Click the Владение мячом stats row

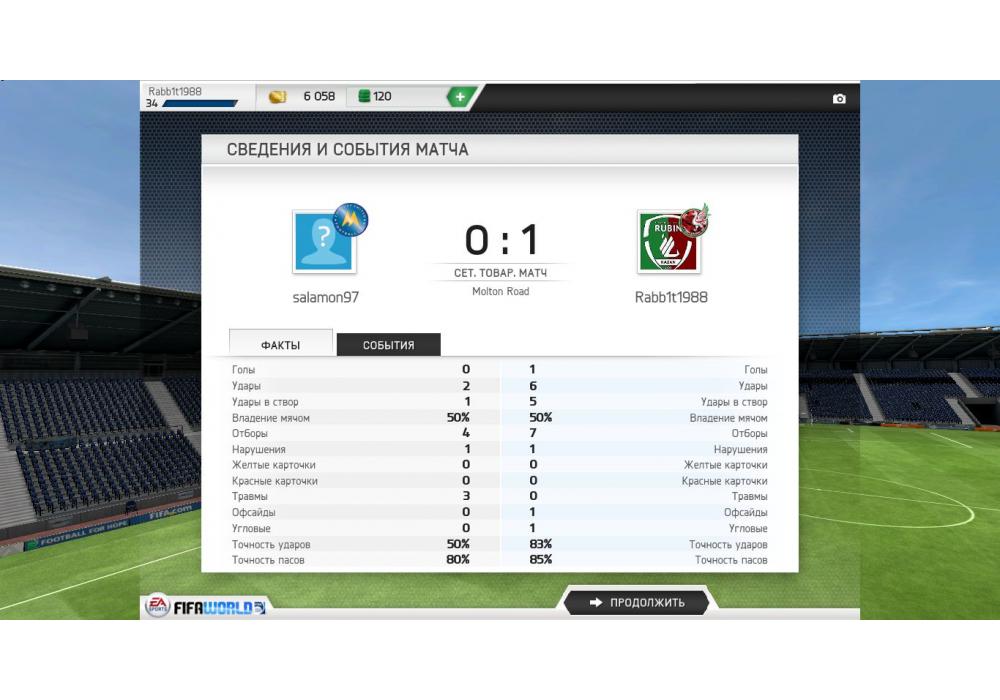(x=500, y=418)
